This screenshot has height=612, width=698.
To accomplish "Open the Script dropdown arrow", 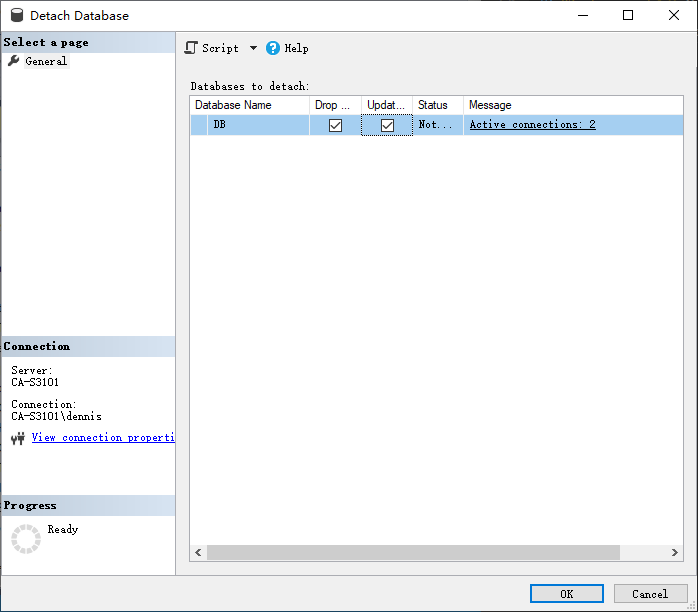I will coord(253,48).
